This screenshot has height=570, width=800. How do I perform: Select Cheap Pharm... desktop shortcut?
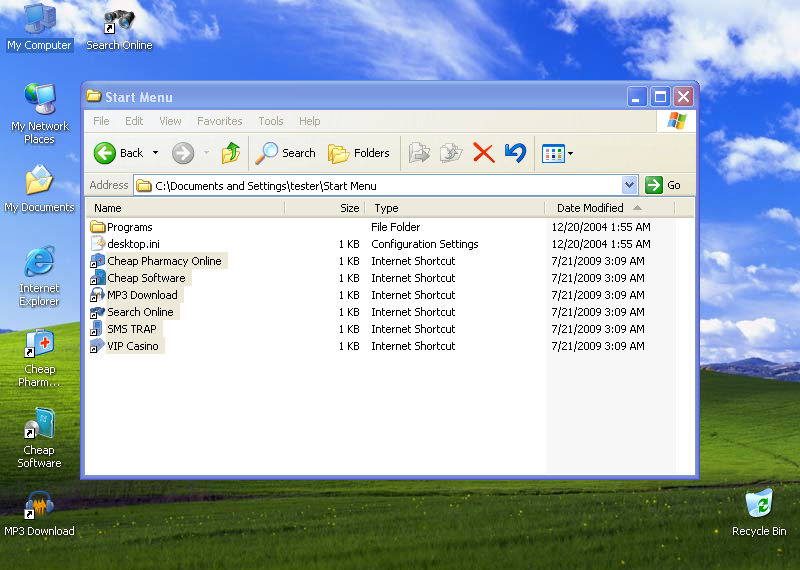pos(39,358)
